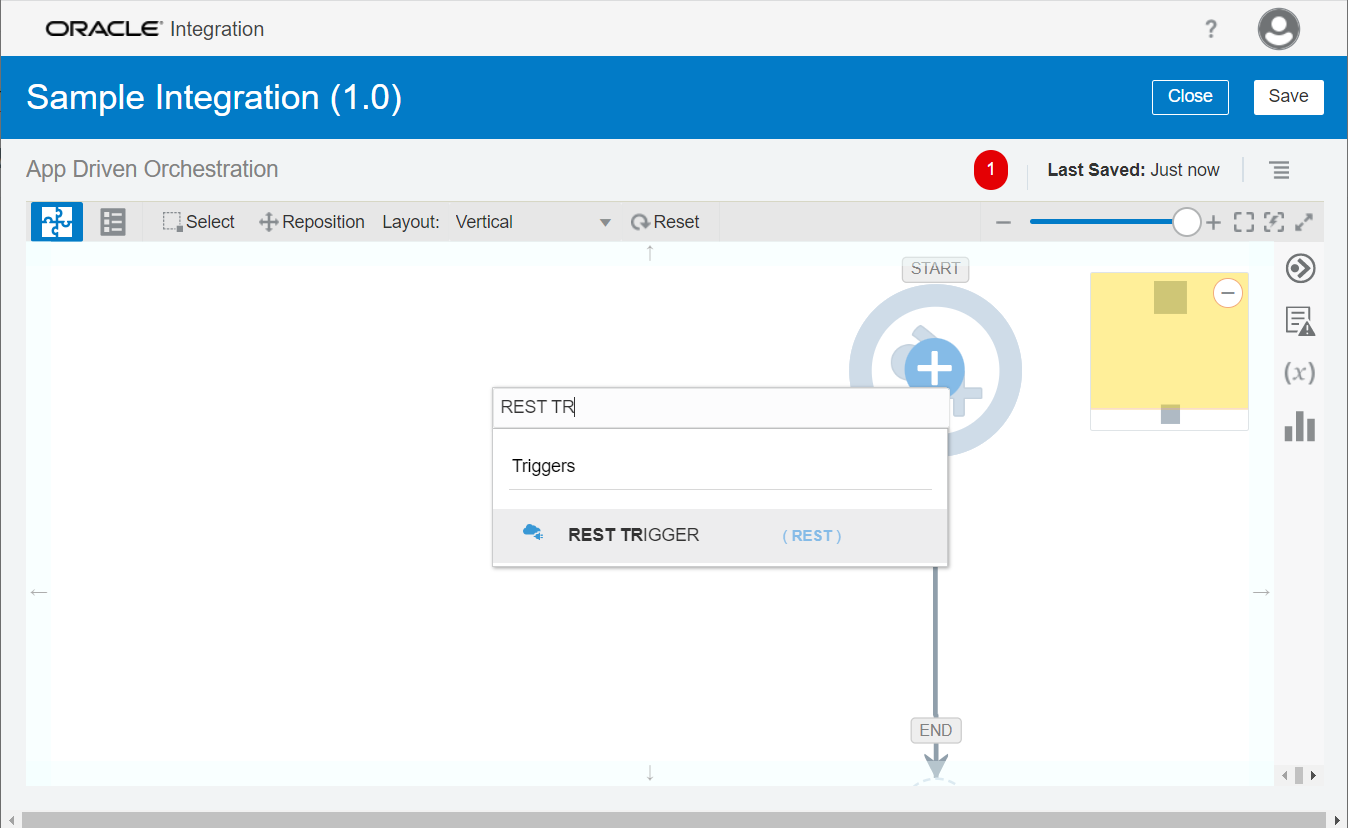This screenshot has width=1348, height=828.
Task: Click the App Driven Orchestration heading
Action: coord(152,169)
